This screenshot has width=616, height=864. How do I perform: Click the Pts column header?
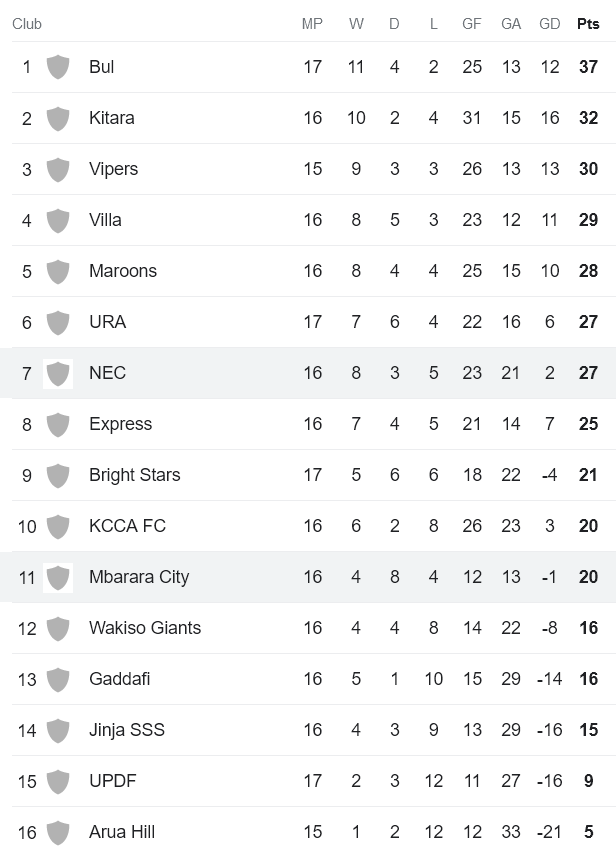(588, 24)
